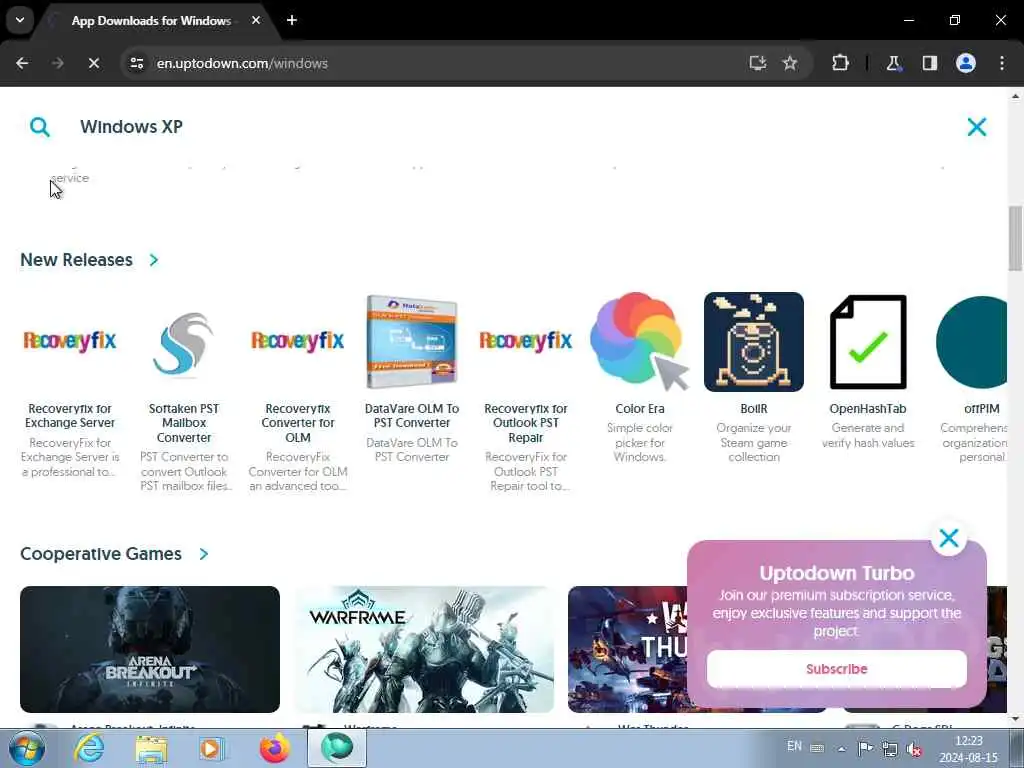Click the OpenHashTab title text

coord(868,409)
